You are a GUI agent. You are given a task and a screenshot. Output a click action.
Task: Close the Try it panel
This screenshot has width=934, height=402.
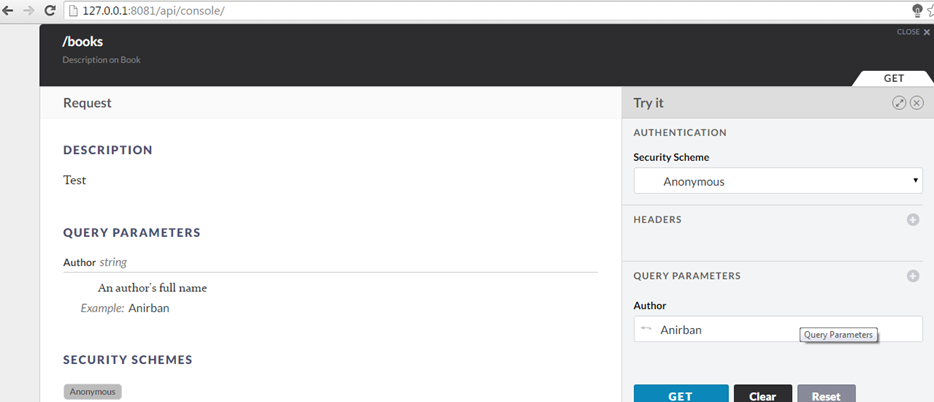[x=917, y=103]
